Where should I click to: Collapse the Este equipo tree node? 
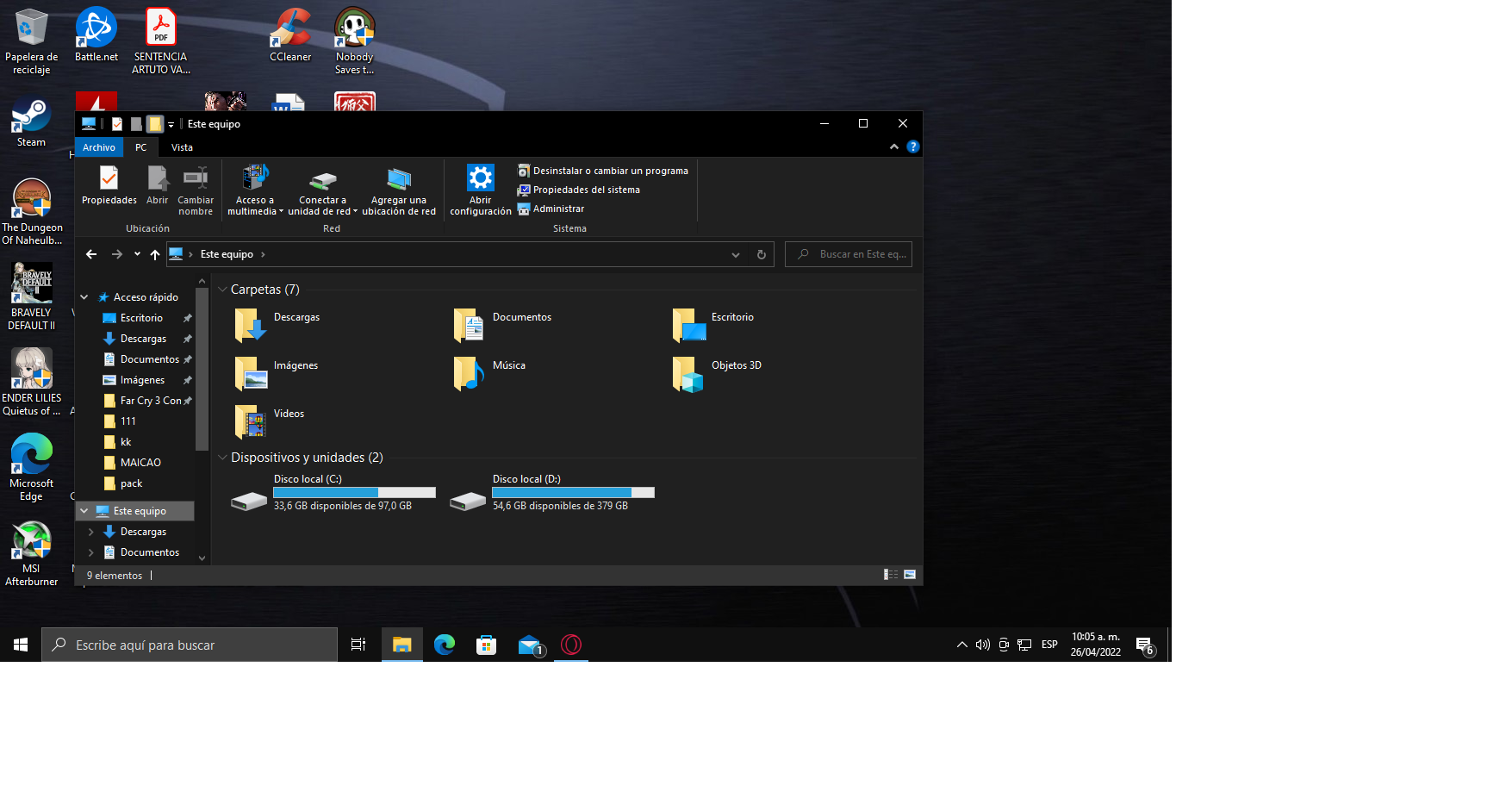coord(84,511)
